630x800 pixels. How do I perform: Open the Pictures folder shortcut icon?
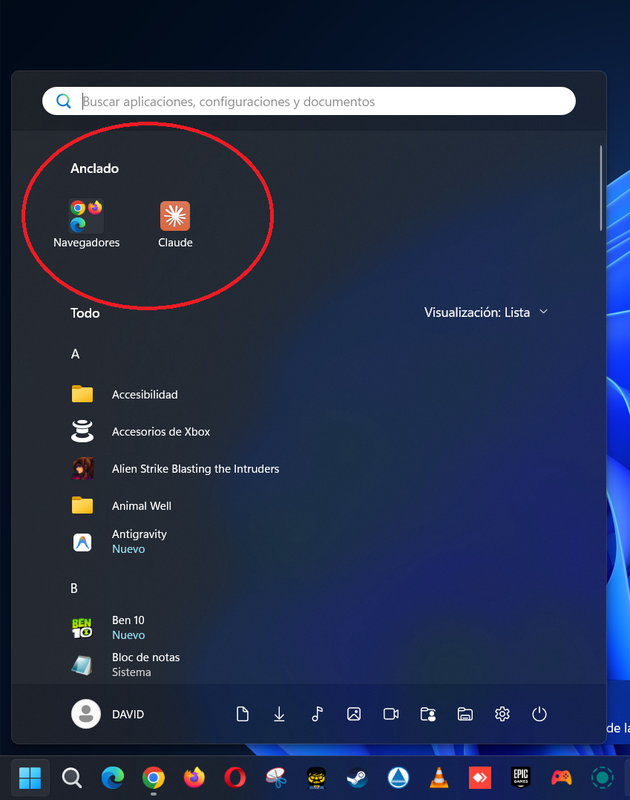pos(354,714)
